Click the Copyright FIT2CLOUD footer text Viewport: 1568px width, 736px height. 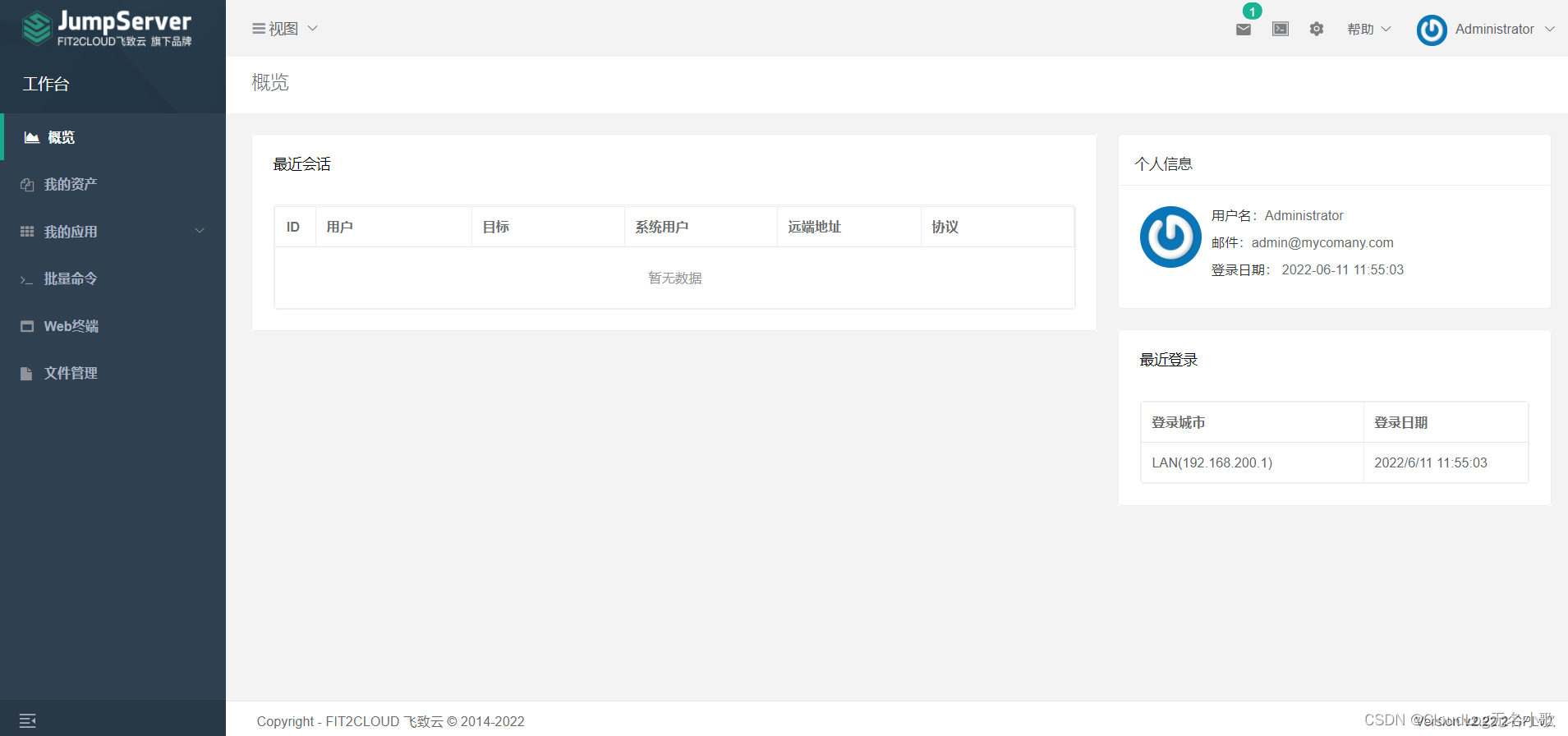[391, 721]
